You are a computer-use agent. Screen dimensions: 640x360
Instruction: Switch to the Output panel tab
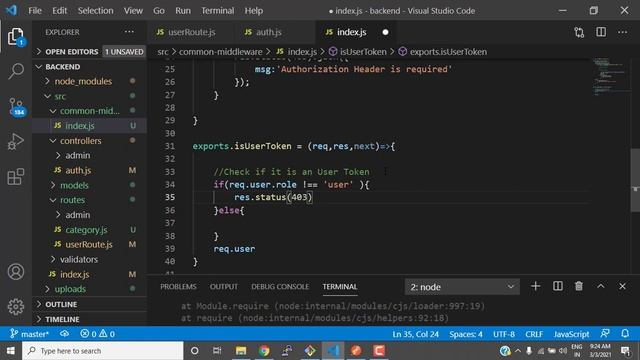[x=224, y=287]
